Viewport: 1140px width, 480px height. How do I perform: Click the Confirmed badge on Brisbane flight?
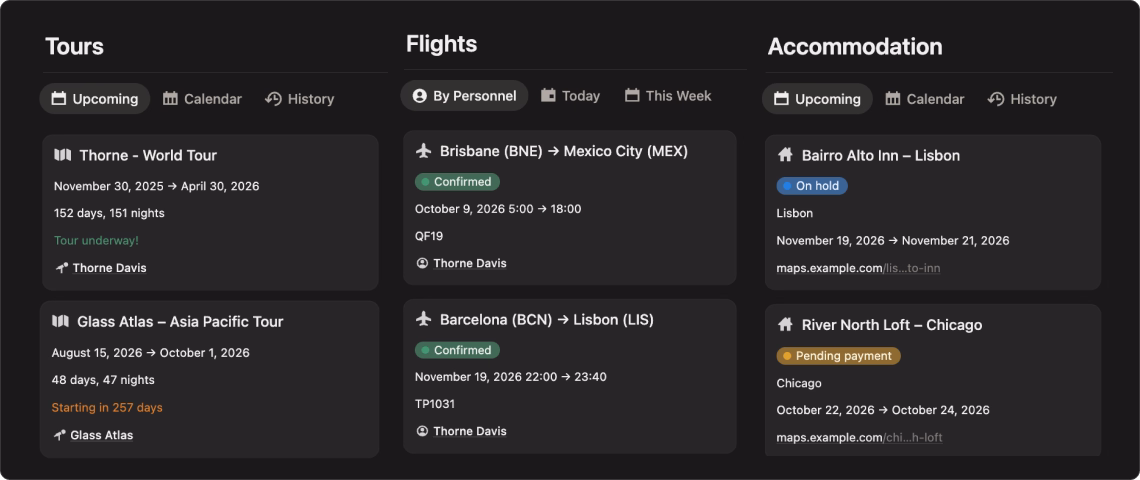coord(457,182)
